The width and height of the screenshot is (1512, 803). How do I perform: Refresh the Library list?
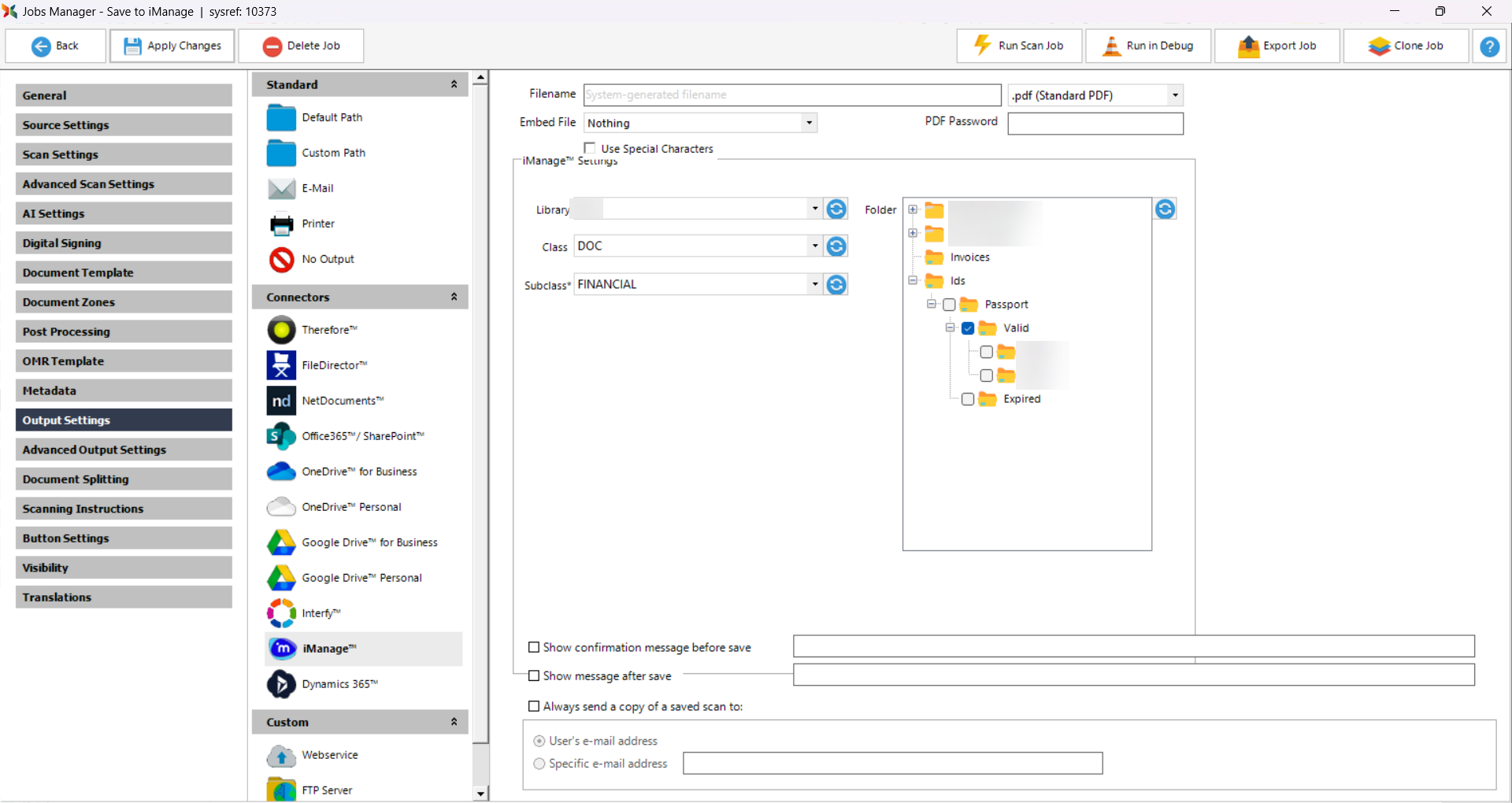pyautogui.click(x=836, y=209)
